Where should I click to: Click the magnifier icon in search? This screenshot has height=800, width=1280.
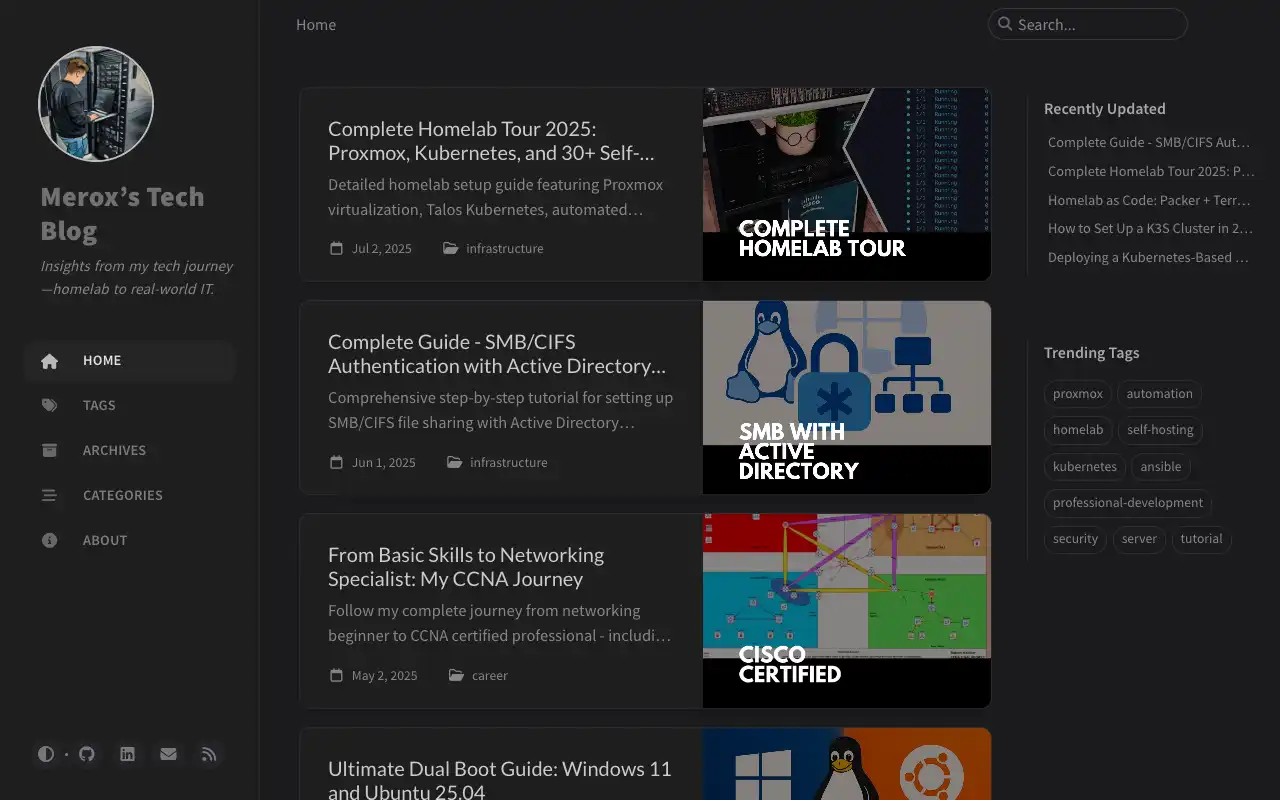pos(1005,24)
